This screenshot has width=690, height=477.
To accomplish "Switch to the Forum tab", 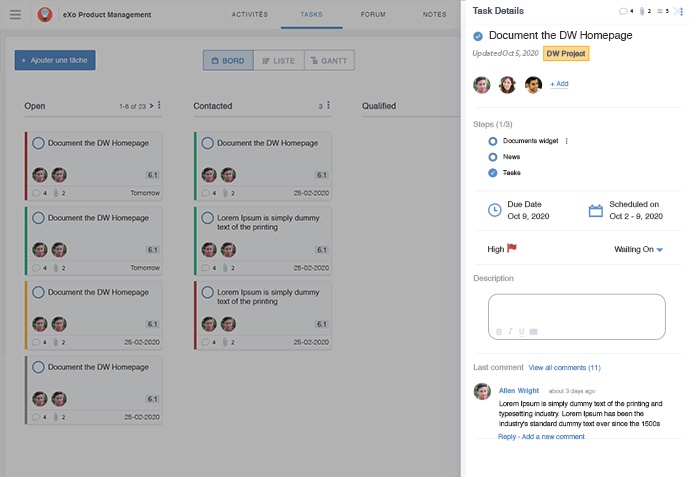I will pos(373,15).
